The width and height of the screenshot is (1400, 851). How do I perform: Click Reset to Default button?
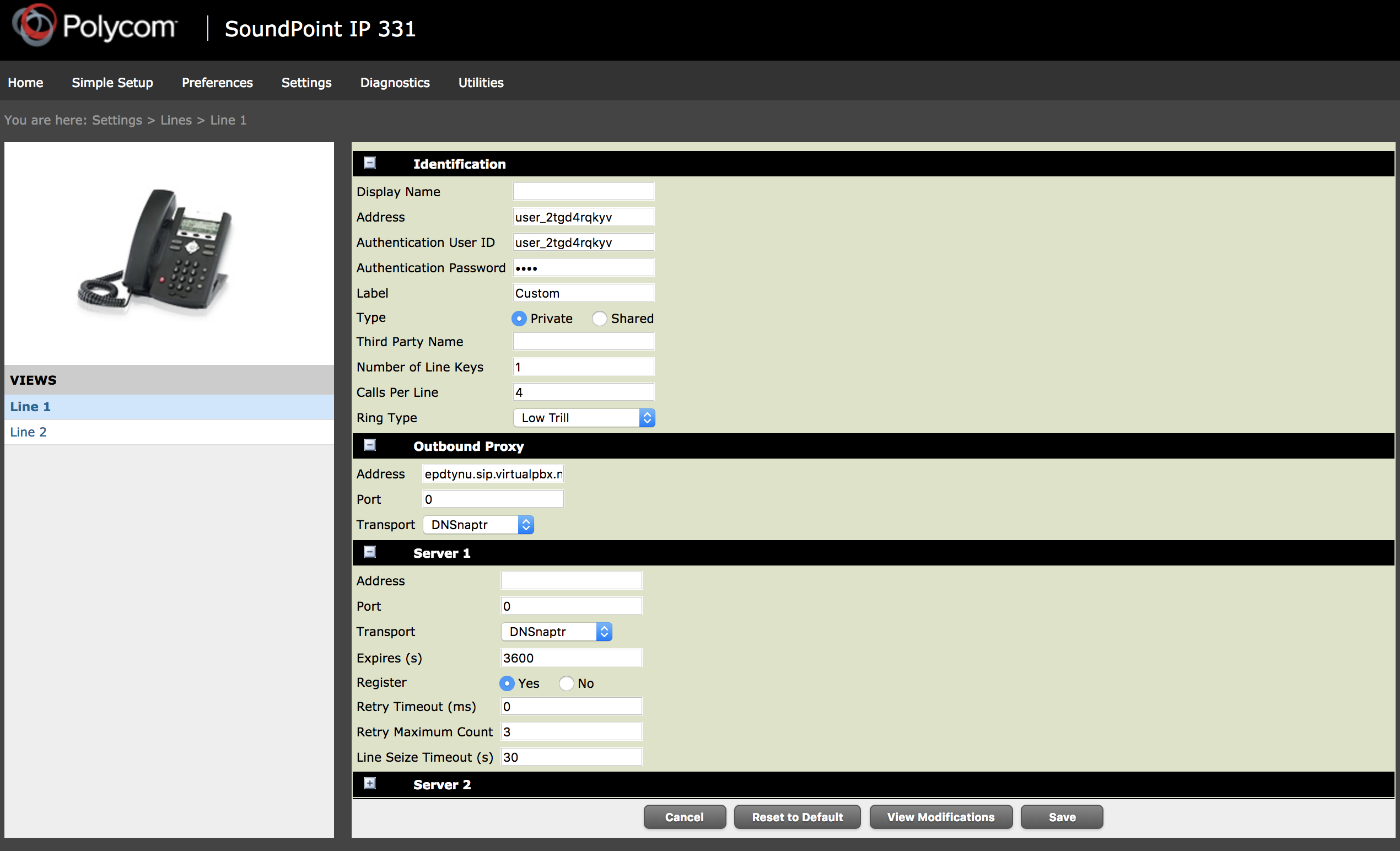click(797, 817)
